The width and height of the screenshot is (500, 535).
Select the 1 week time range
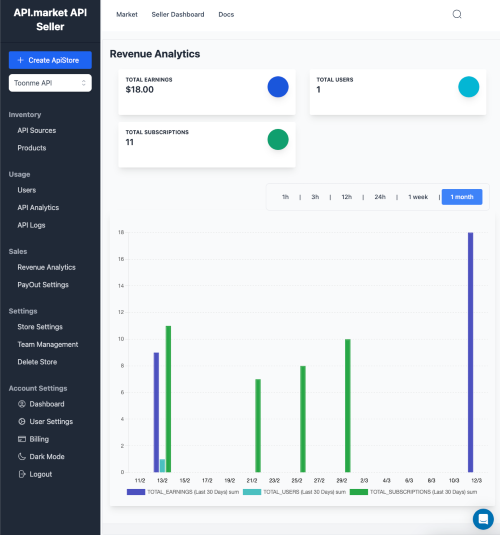[418, 197]
